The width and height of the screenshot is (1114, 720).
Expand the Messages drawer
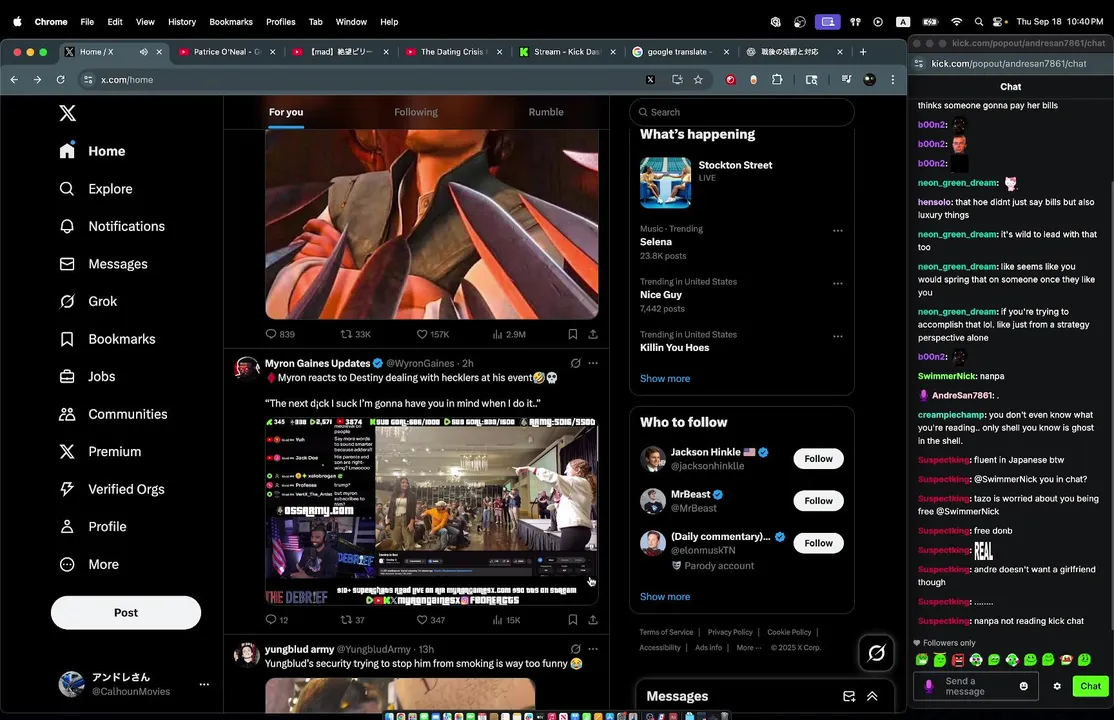tap(872, 697)
